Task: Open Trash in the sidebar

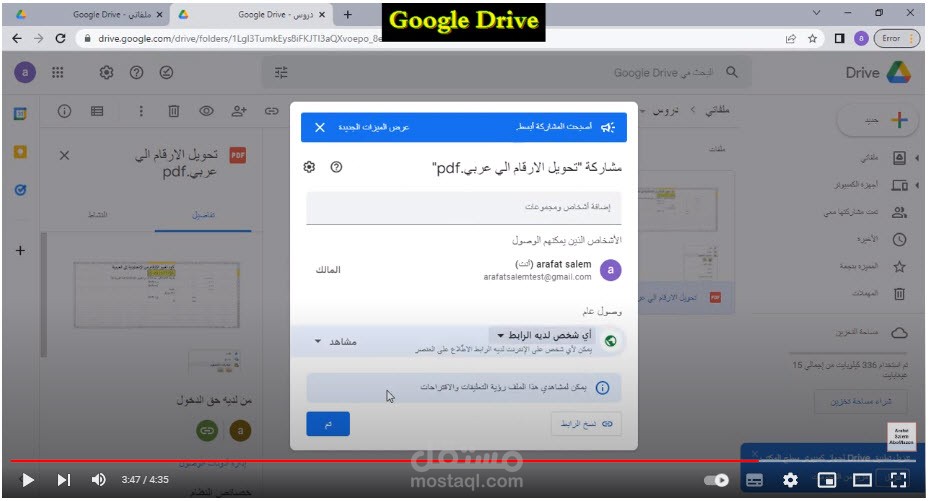Action: (880, 293)
